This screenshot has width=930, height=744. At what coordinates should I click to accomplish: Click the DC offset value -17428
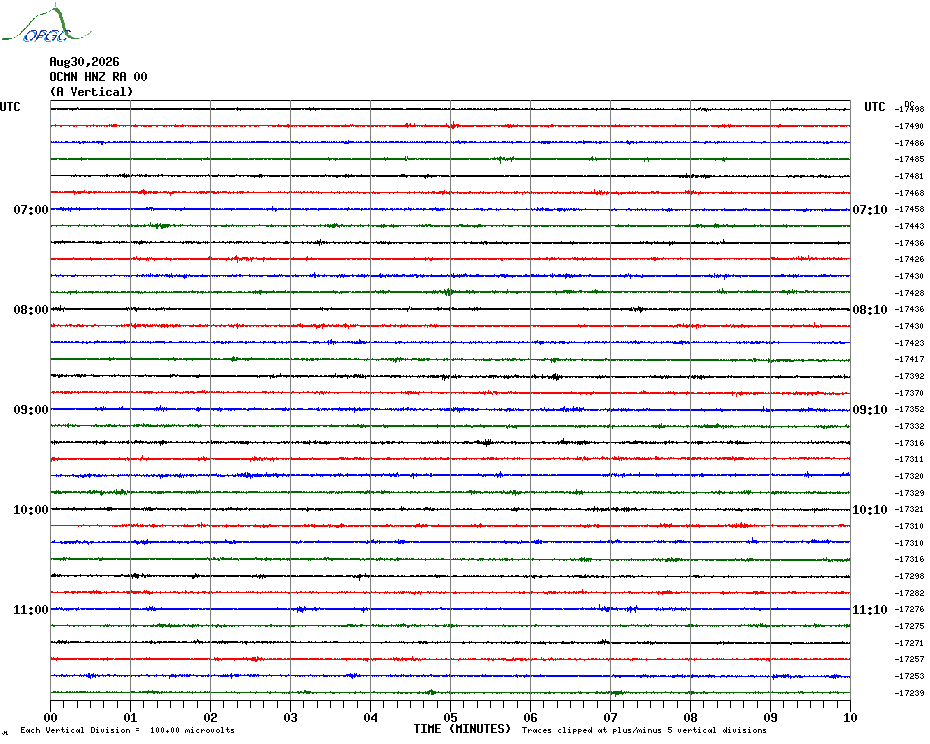909,293
